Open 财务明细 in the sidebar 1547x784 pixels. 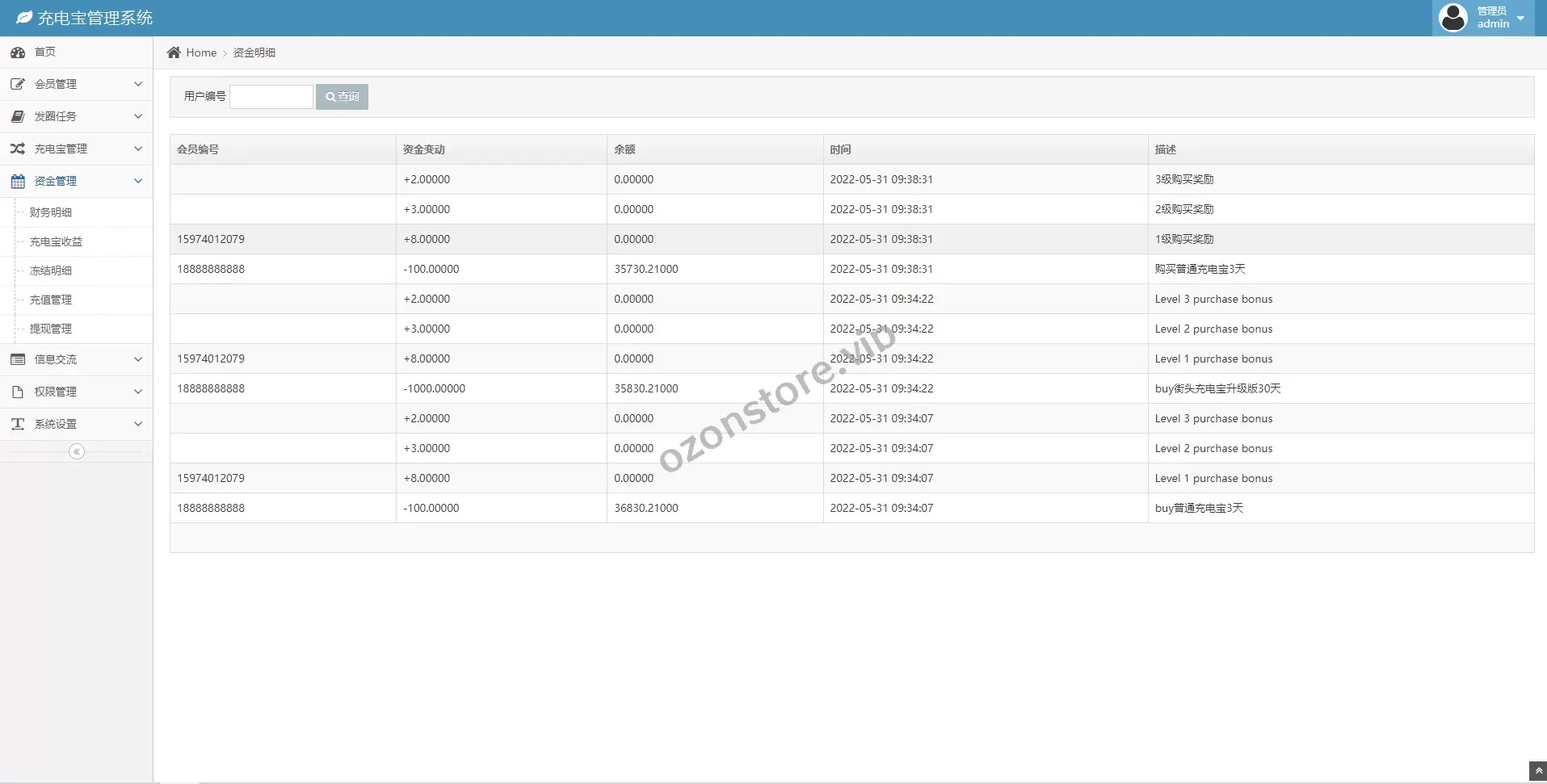(51, 212)
